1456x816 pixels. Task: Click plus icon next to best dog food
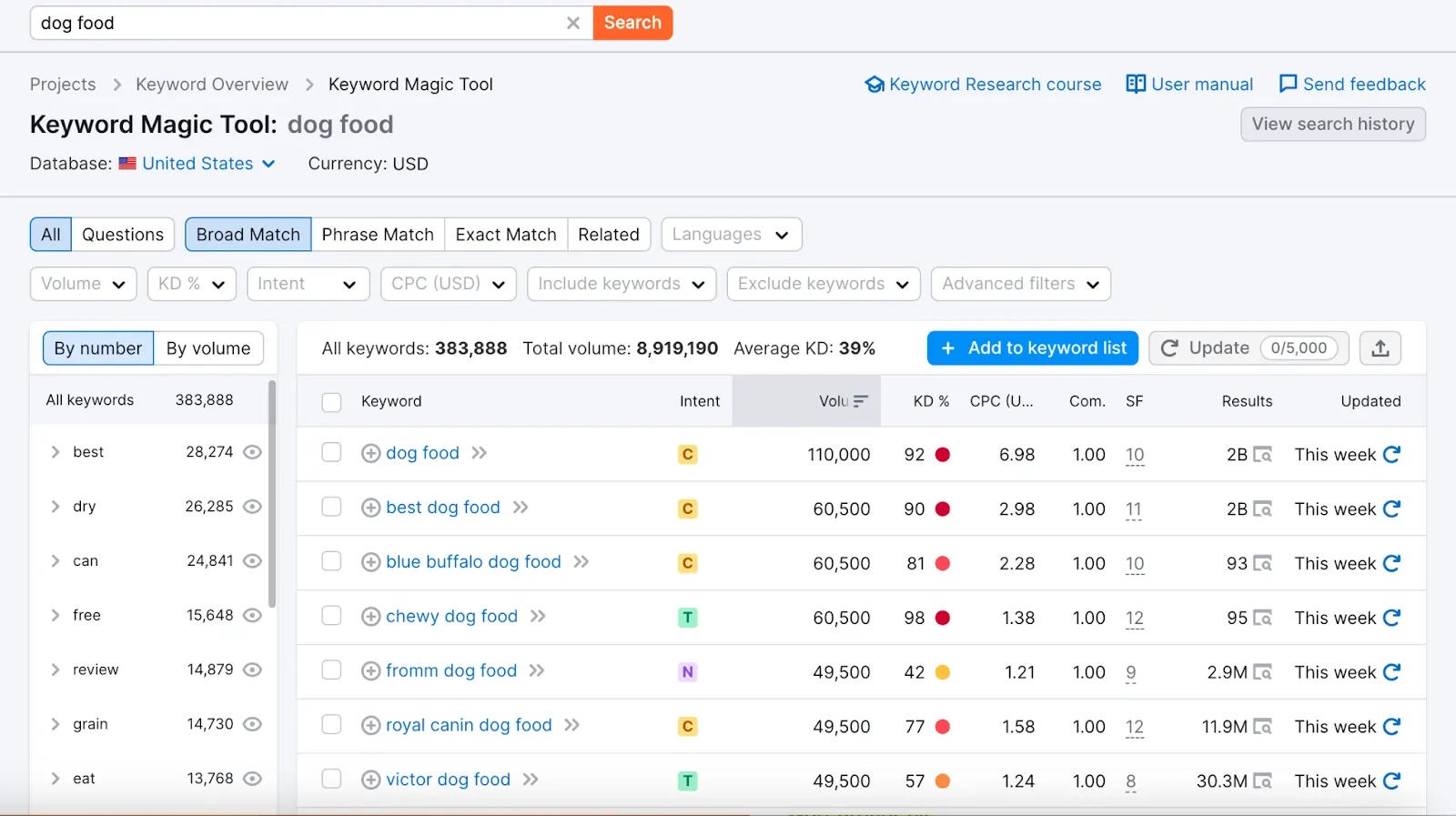pyautogui.click(x=370, y=508)
